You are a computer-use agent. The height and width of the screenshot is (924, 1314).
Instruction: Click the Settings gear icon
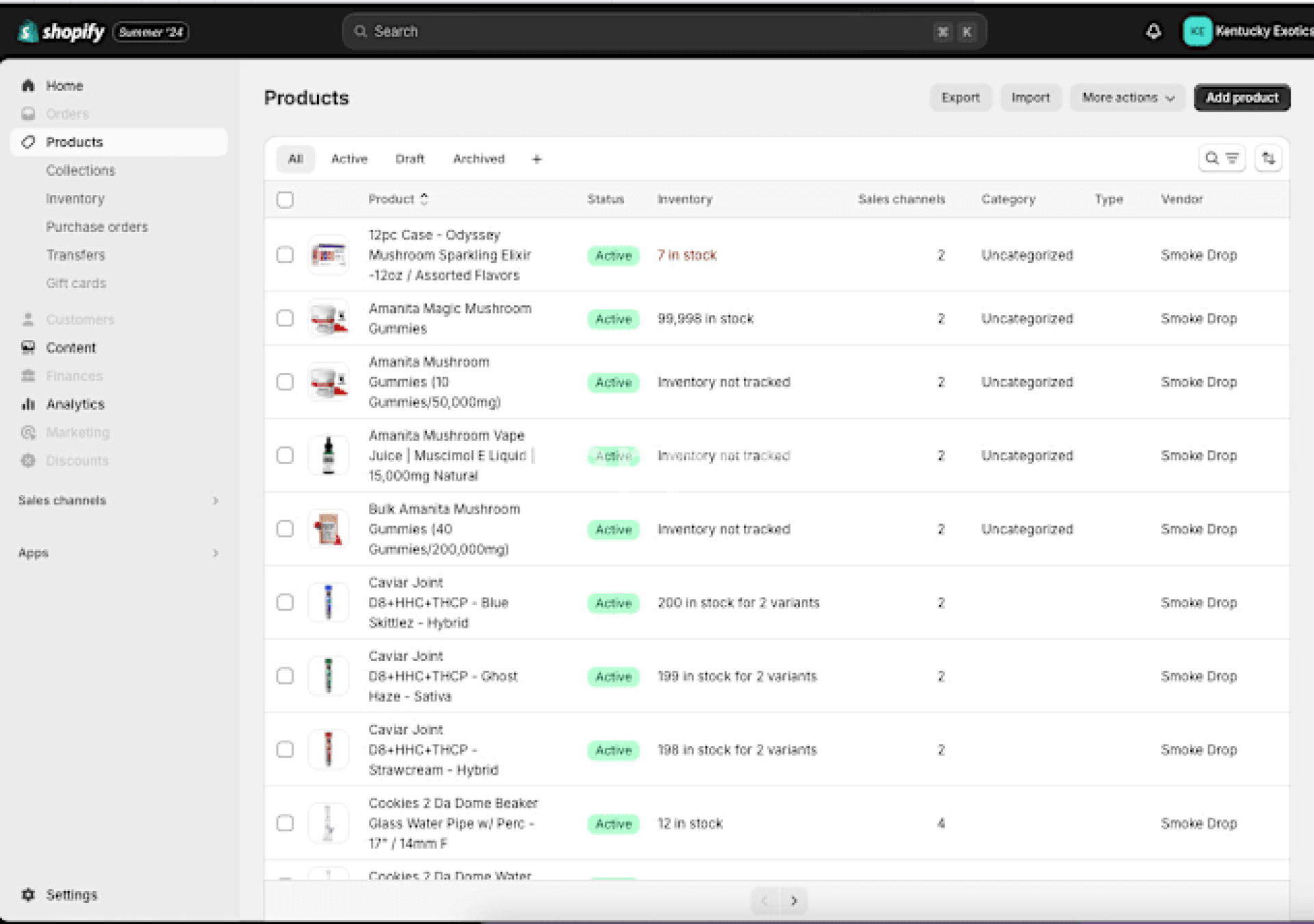[28, 895]
